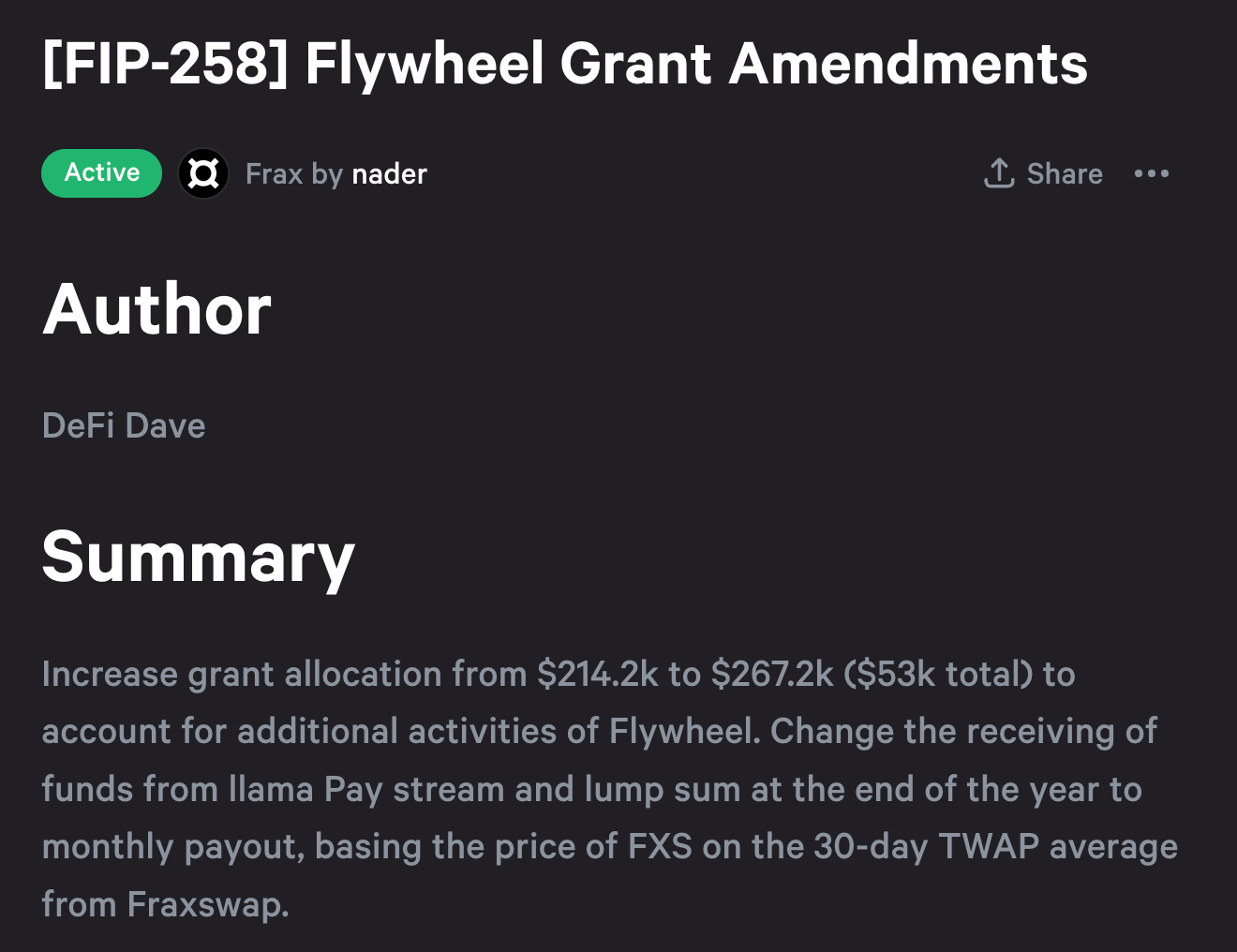
Task: Click the Share text label
Action: click(x=1065, y=174)
